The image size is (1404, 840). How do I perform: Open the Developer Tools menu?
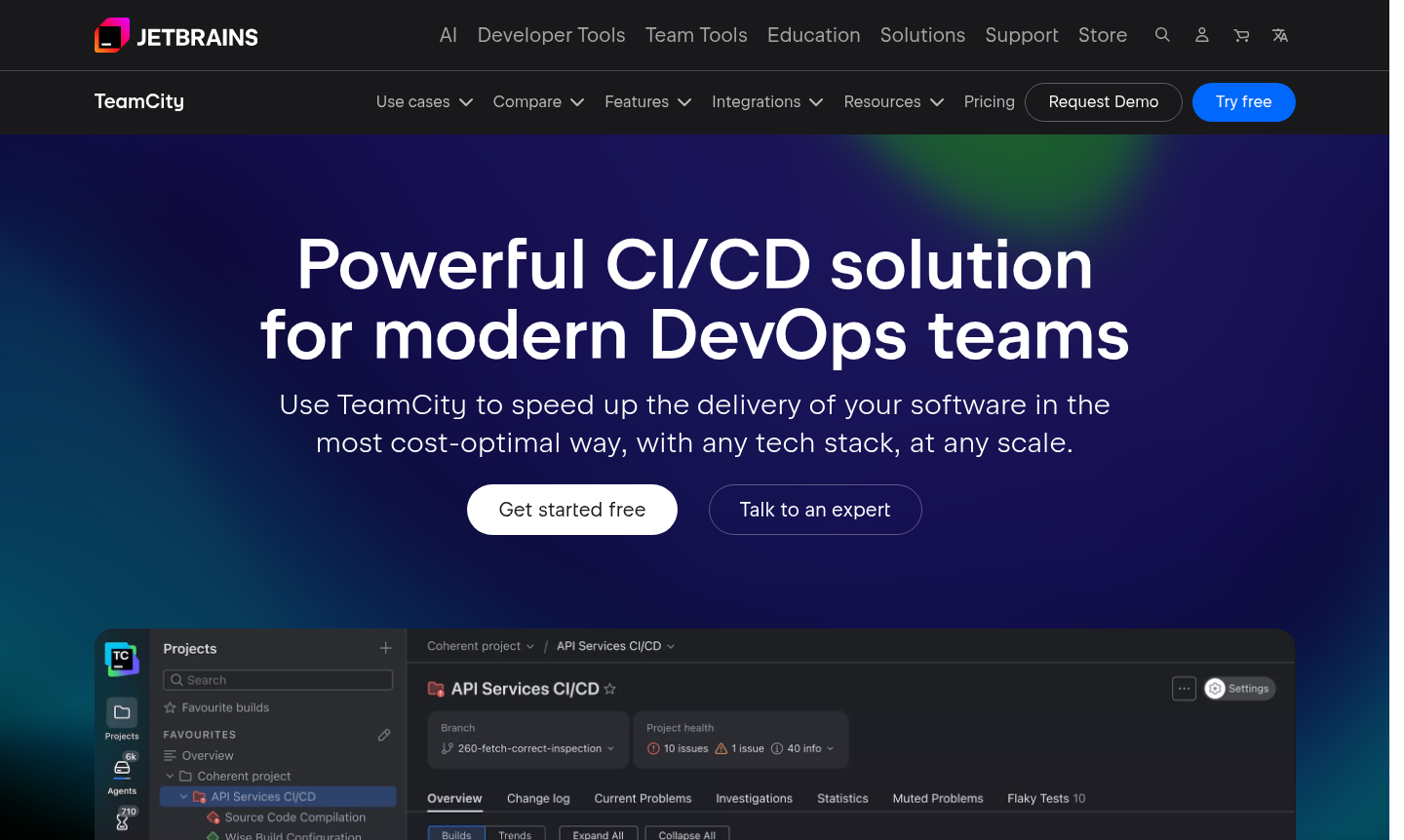pyautogui.click(x=551, y=34)
